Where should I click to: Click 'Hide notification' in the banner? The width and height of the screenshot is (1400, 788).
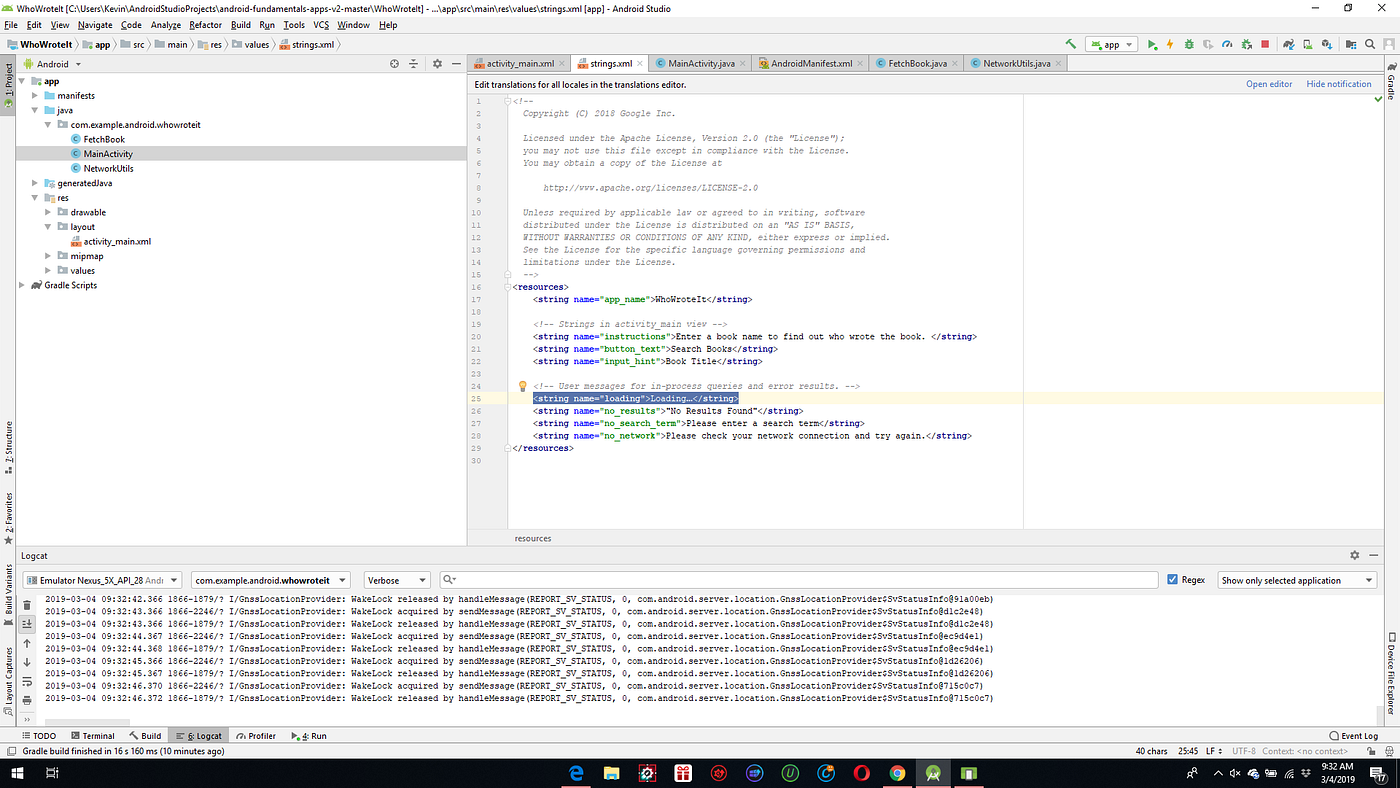click(1339, 84)
